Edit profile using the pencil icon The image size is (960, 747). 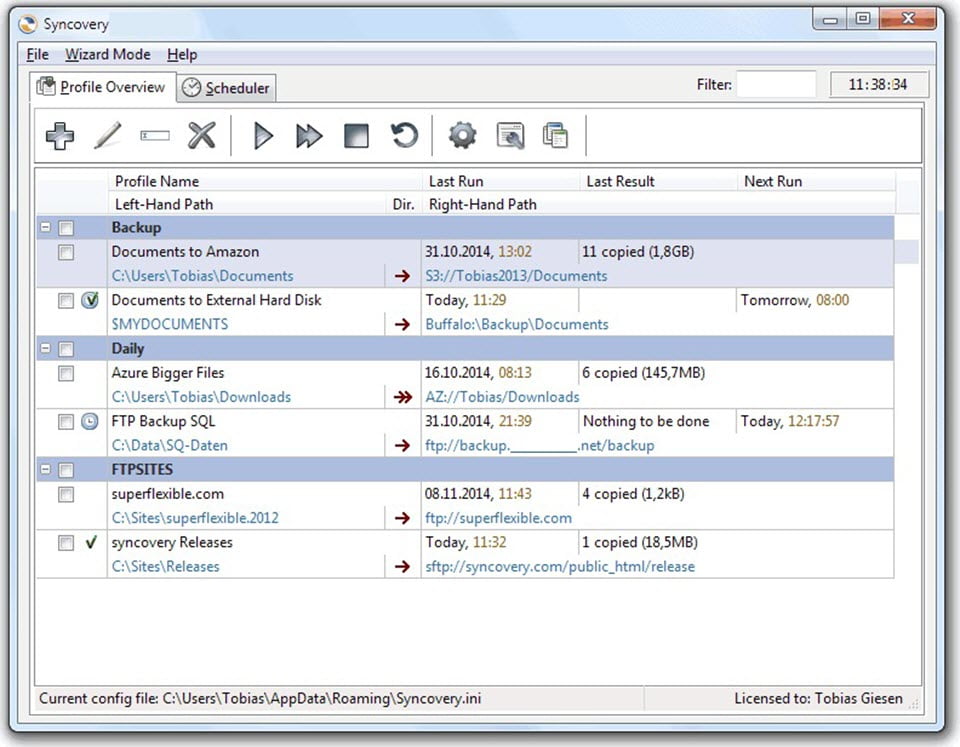[107, 135]
